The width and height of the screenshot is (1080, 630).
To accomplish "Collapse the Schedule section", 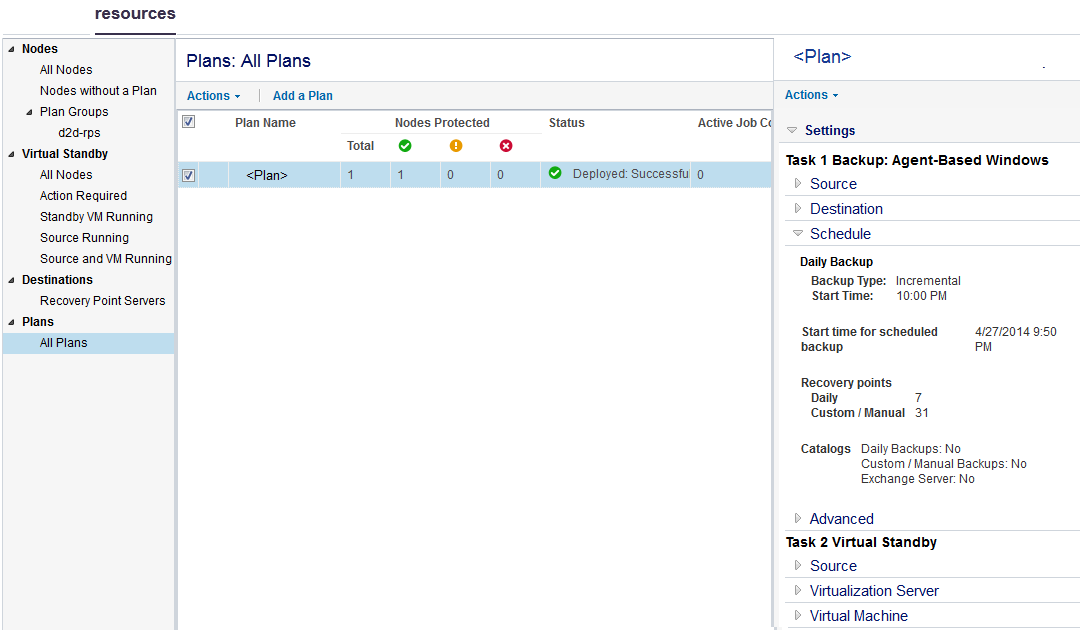I will tap(798, 234).
